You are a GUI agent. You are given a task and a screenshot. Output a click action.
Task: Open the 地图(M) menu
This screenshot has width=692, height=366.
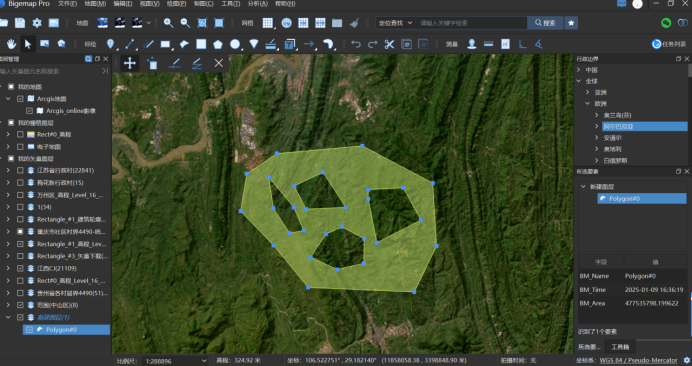point(95,4)
